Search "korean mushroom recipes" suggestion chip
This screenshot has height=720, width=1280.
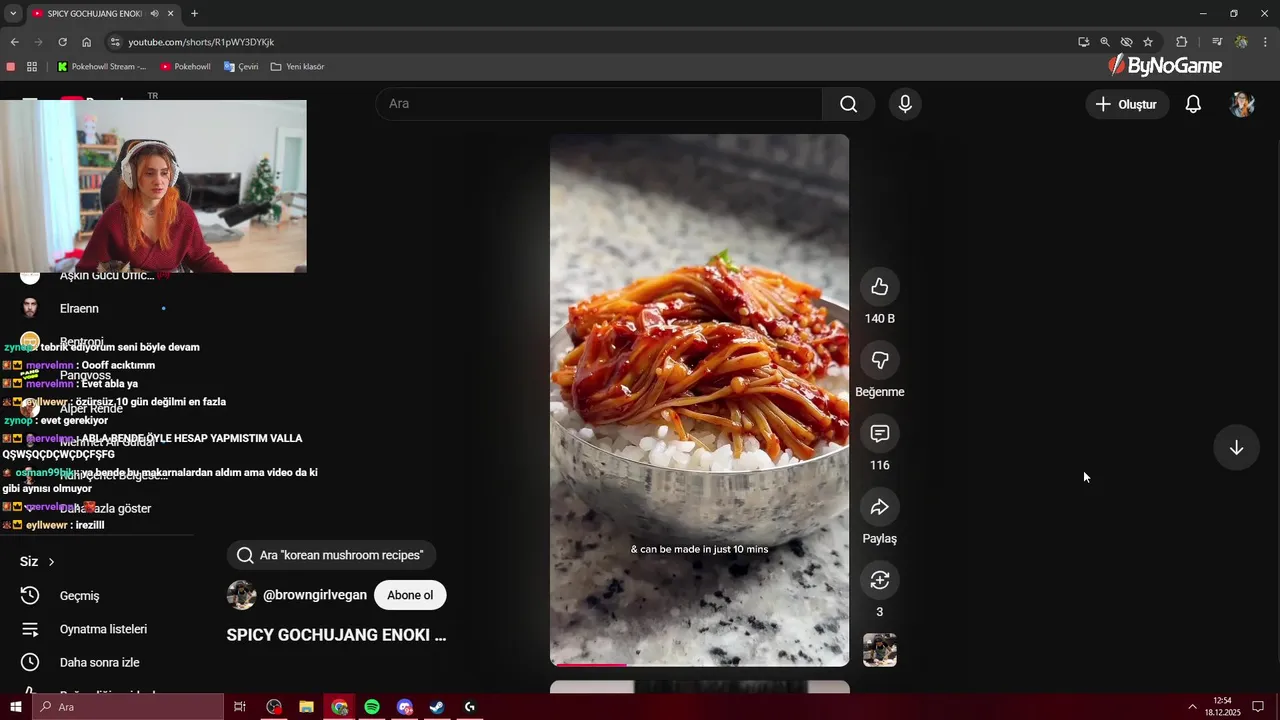pyautogui.click(x=331, y=555)
